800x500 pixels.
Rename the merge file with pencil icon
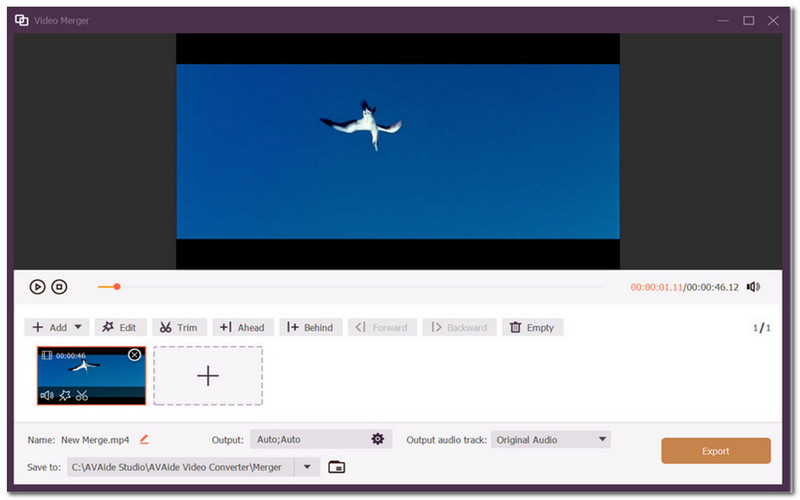(144, 439)
